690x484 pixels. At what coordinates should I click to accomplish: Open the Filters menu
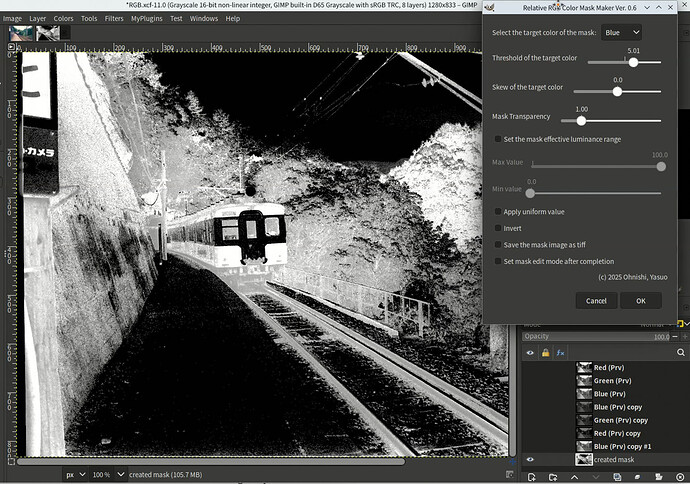click(x=114, y=18)
